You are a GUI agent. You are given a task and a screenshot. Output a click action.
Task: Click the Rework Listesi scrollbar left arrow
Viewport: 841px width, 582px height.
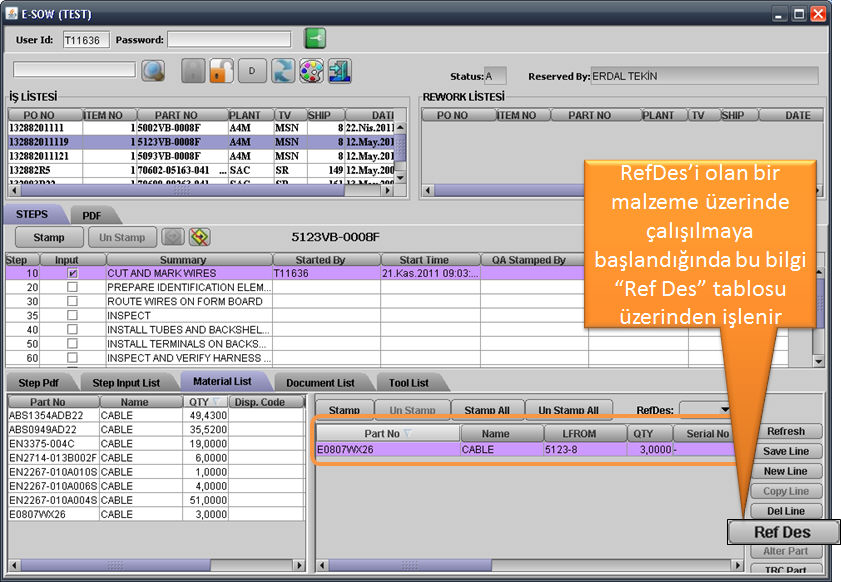pyautogui.click(x=427, y=190)
